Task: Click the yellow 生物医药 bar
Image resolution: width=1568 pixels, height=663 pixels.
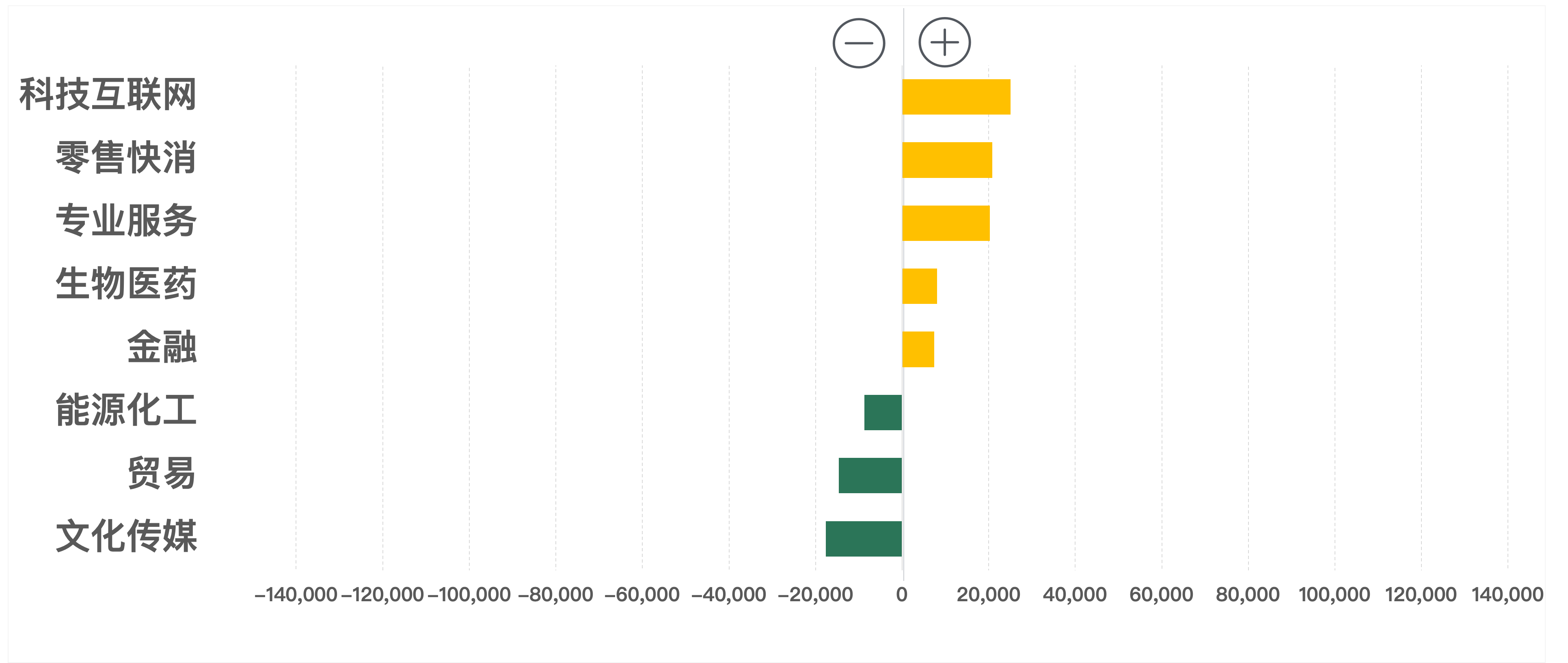Action: coord(919,286)
